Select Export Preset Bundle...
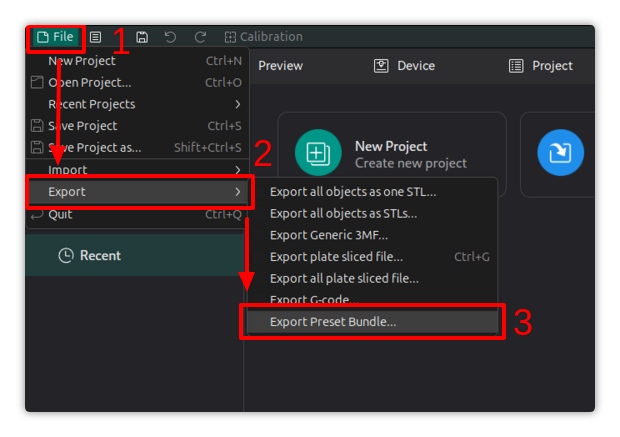Image resolution: width=620 pixels, height=437 pixels. coord(372,322)
